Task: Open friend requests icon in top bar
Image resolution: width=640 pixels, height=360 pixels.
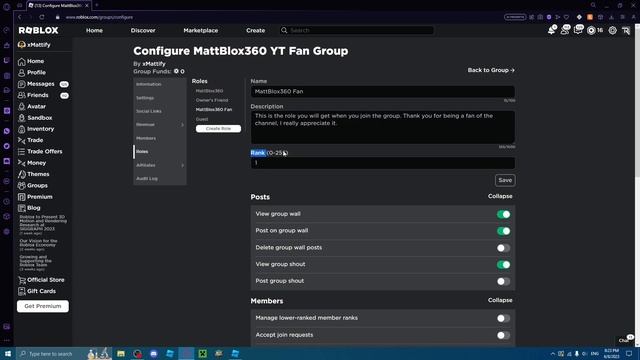Action: click(x=565, y=30)
